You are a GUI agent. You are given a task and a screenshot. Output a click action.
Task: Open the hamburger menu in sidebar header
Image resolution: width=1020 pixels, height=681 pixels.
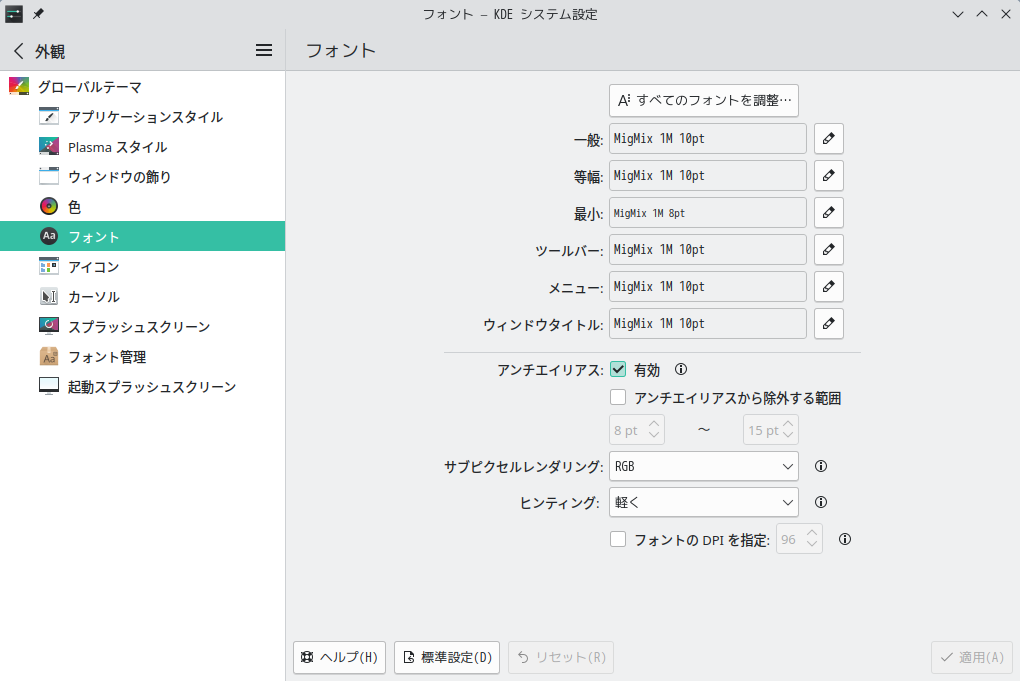pos(263,50)
